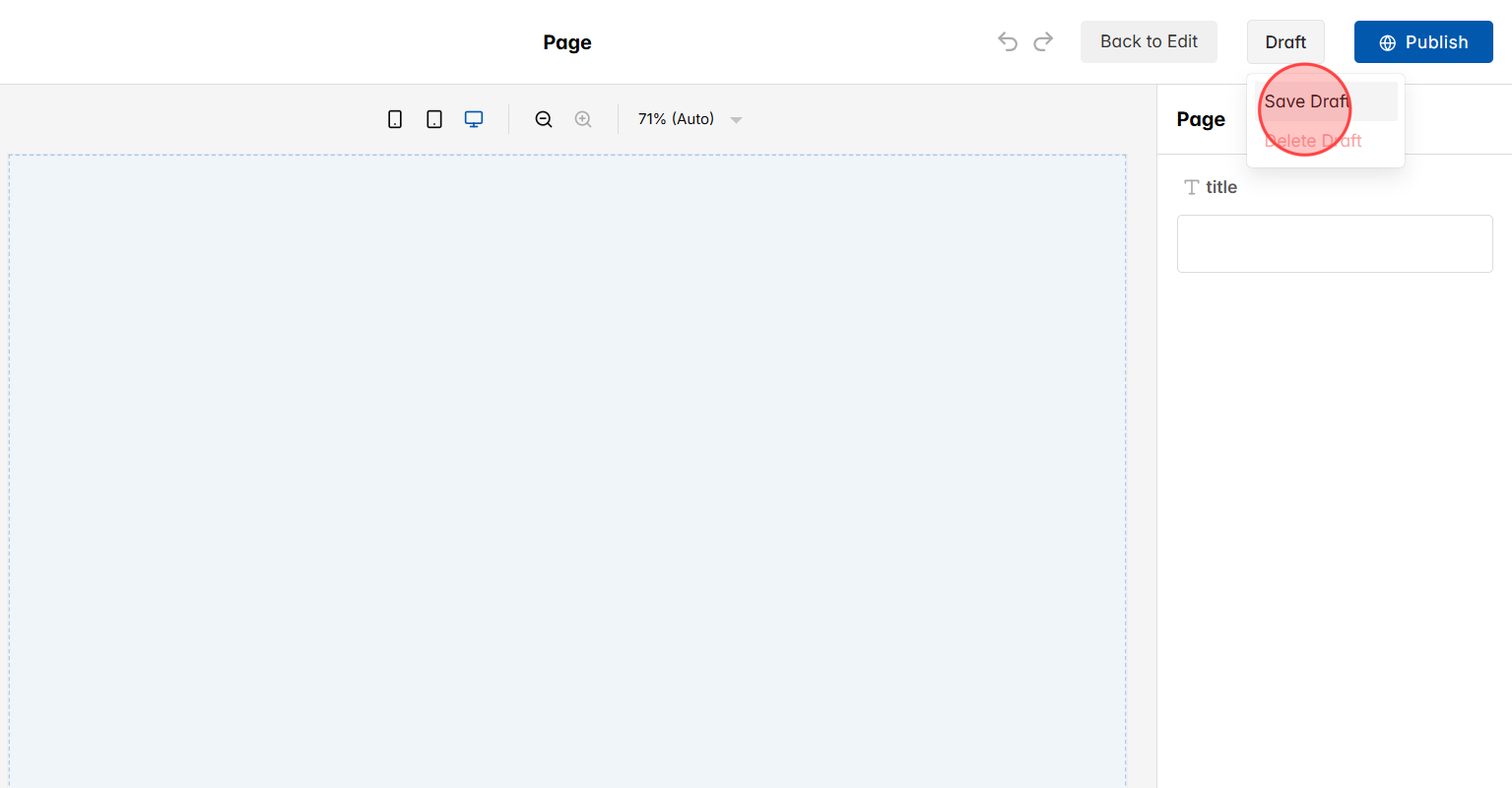This screenshot has height=788, width=1512.
Task: Publish the page
Action: 1423,41
